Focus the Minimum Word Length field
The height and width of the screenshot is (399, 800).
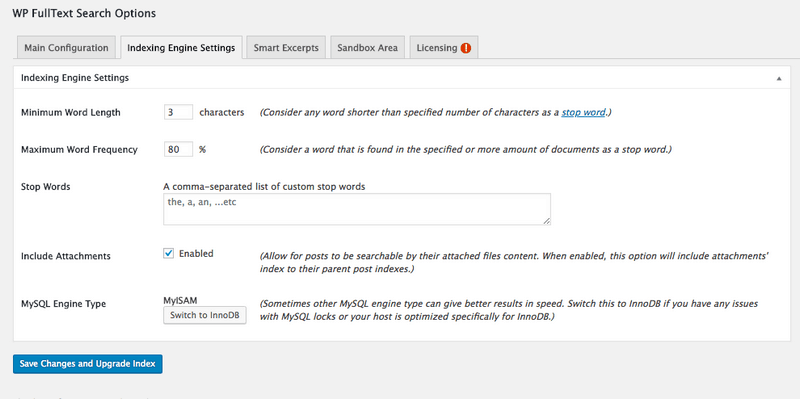(178, 112)
